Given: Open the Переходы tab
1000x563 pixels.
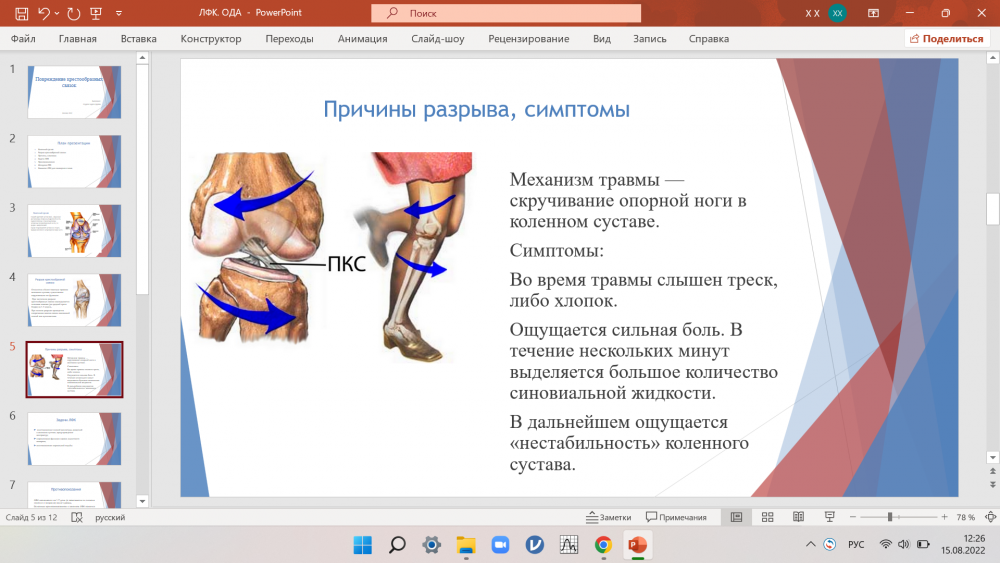Looking at the screenshot, I should 290,39.
